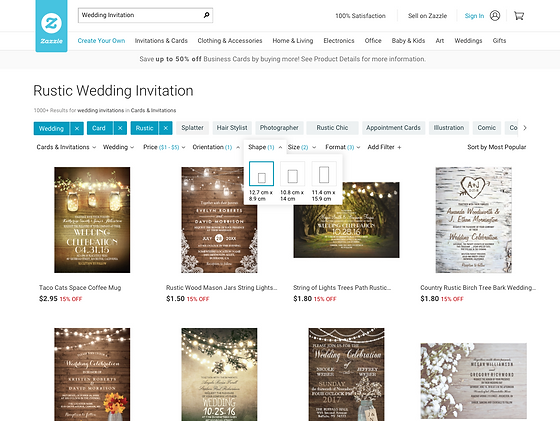Viewport: 560px width, 421px height.
Task: Open the trees path lights invitation thumbnail
Action: 346,220
